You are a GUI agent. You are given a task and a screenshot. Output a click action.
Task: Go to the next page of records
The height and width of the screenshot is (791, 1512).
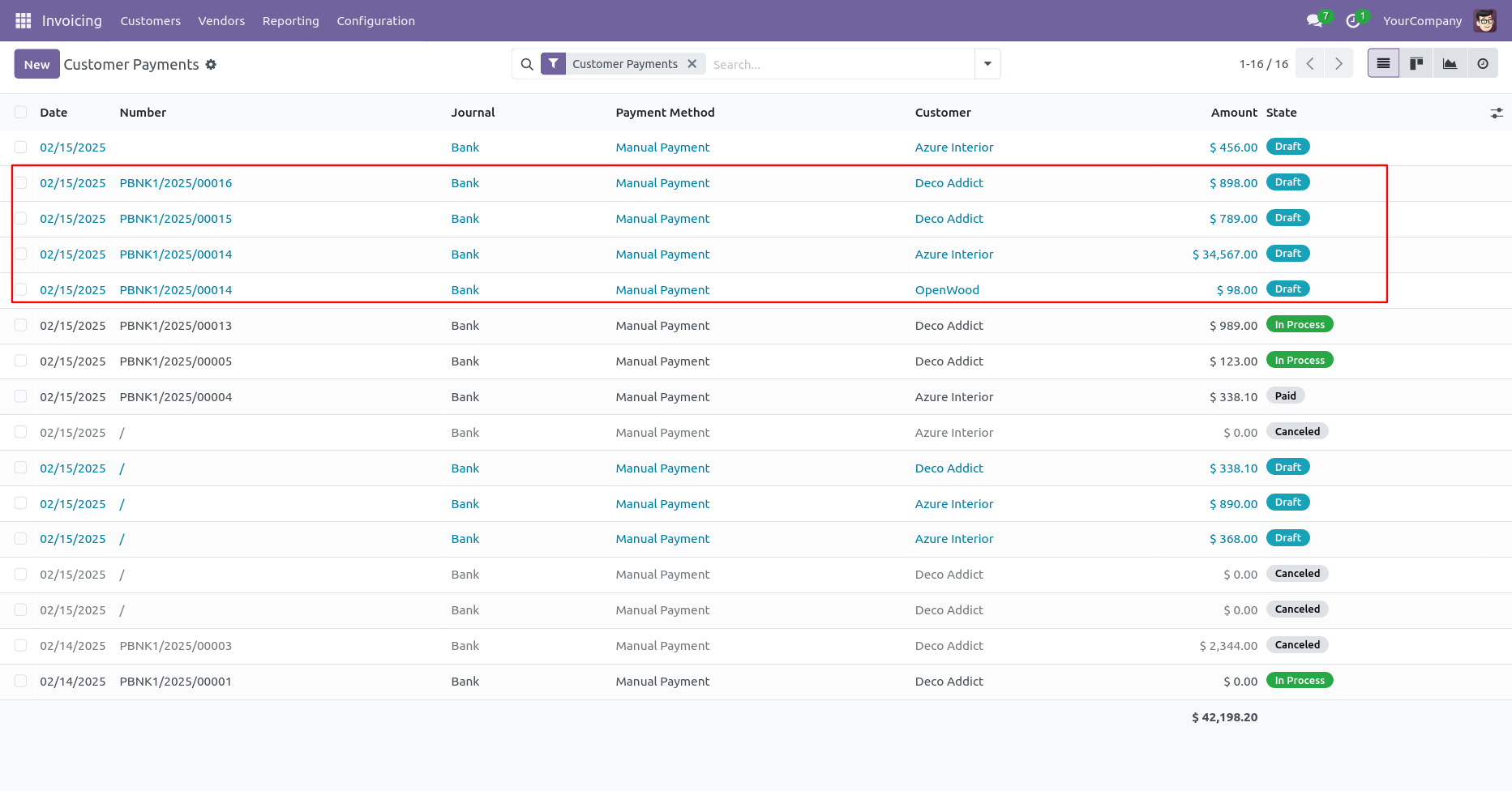click(x=1339, y=63)
